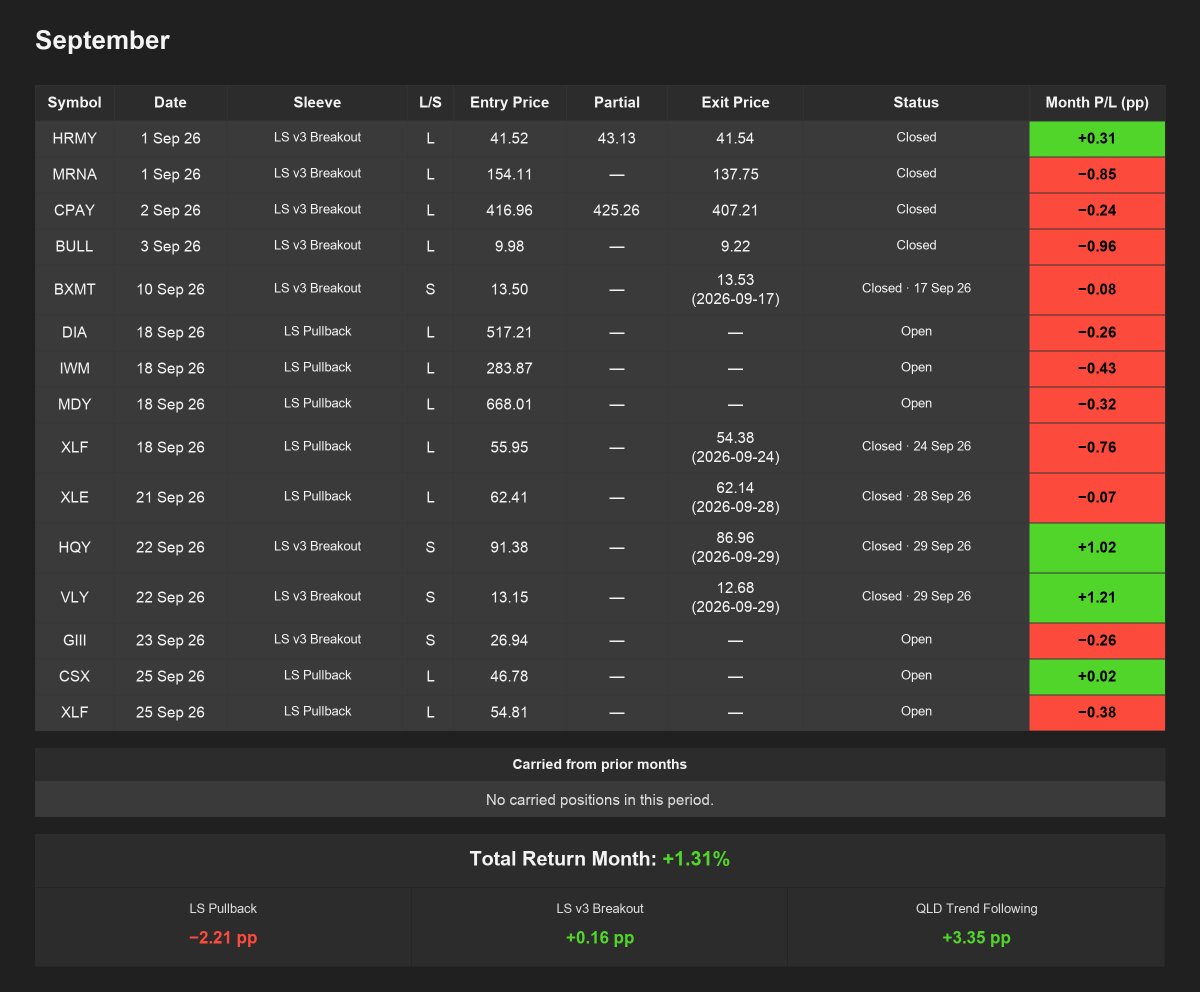
Task: Click status Closed · 28 Sep 26
Action: (x=916, y=497)
